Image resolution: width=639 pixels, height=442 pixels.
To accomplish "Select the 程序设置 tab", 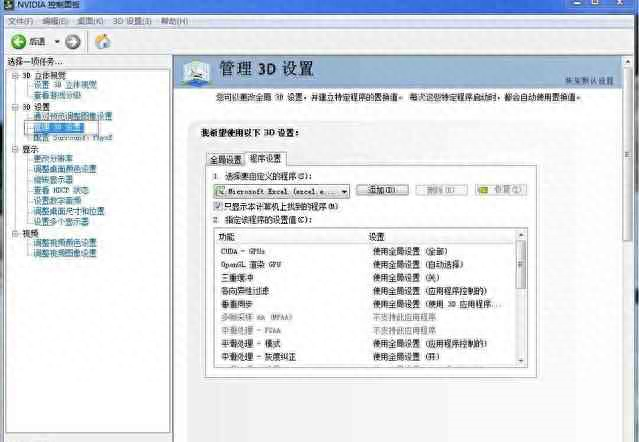I will 266,158.
